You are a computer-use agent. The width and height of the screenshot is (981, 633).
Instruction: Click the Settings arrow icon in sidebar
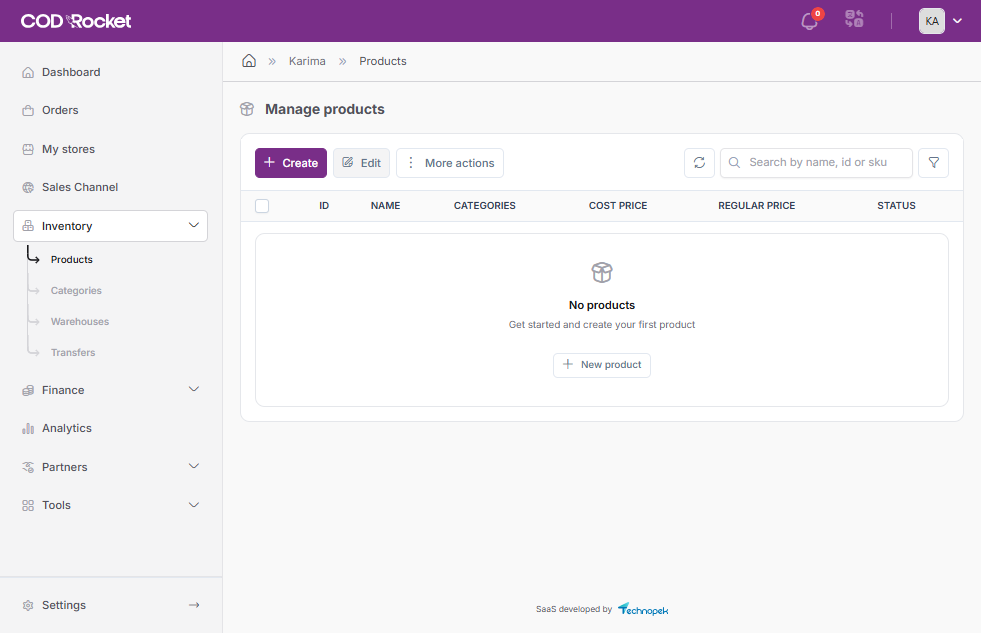194,605
